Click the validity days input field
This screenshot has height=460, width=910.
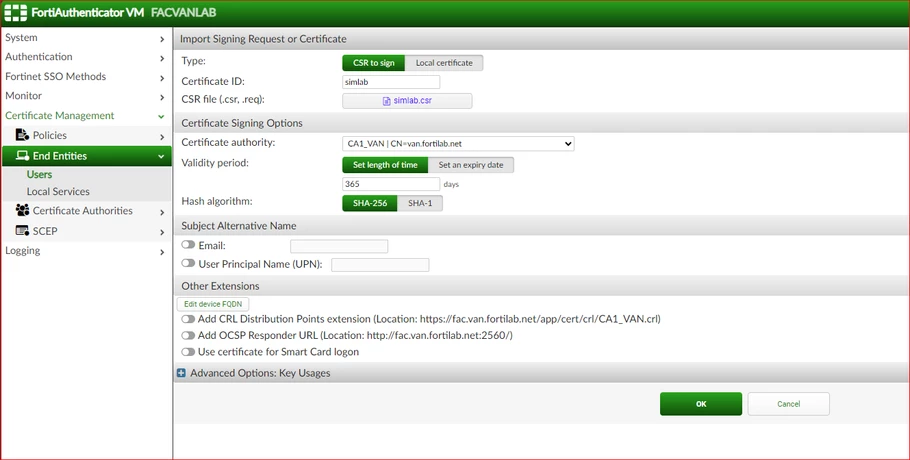[x=391, y=184]
